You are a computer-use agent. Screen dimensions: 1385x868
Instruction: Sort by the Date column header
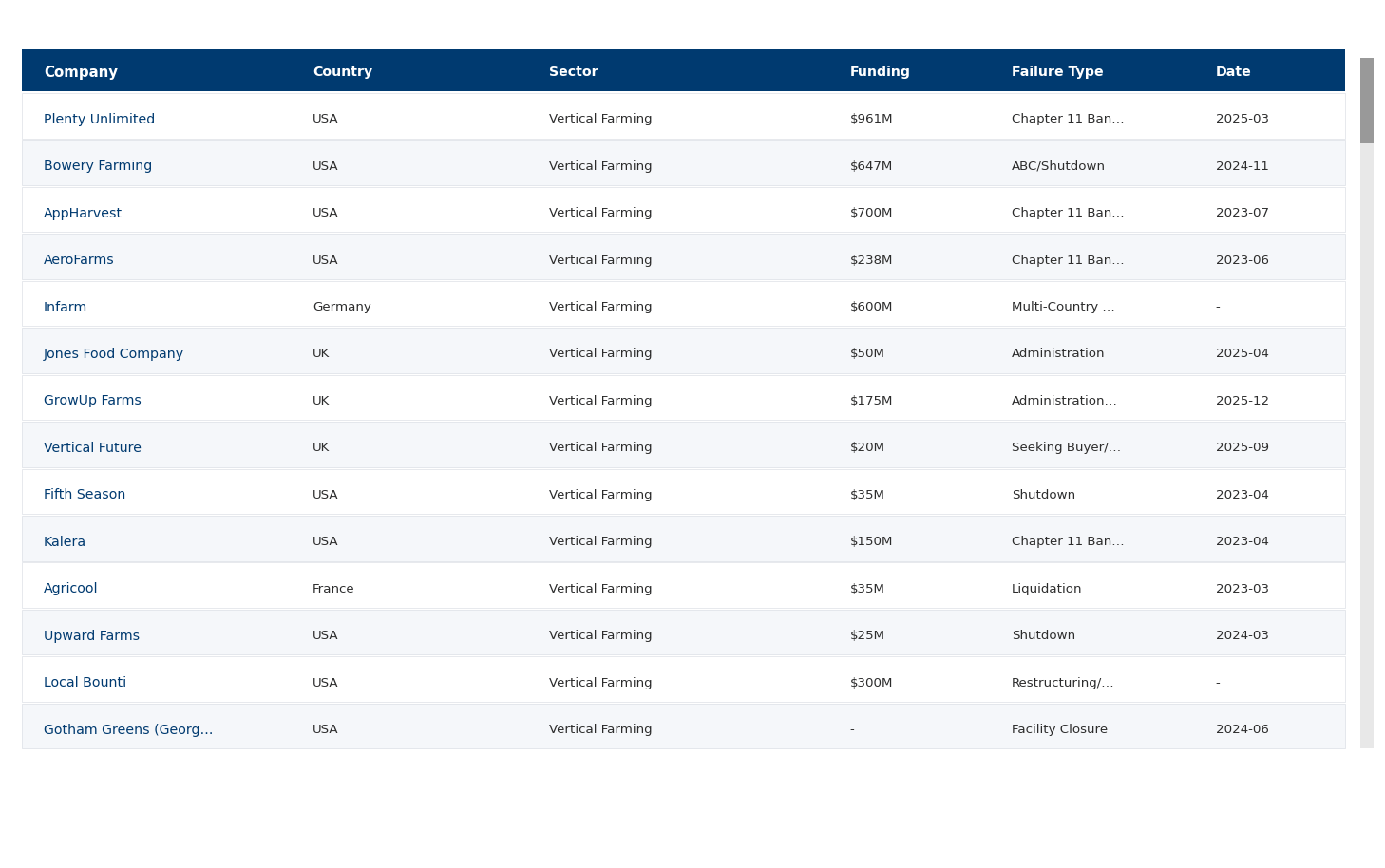pyautogui.click(x=1233, y=72)
